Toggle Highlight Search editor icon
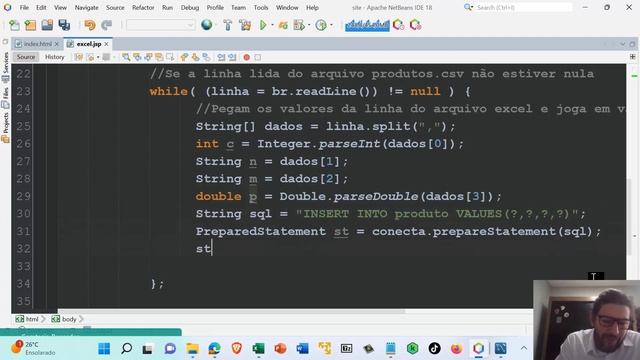Screen dimensions: 640x360 pyautogui.click(x=159, y=57)
